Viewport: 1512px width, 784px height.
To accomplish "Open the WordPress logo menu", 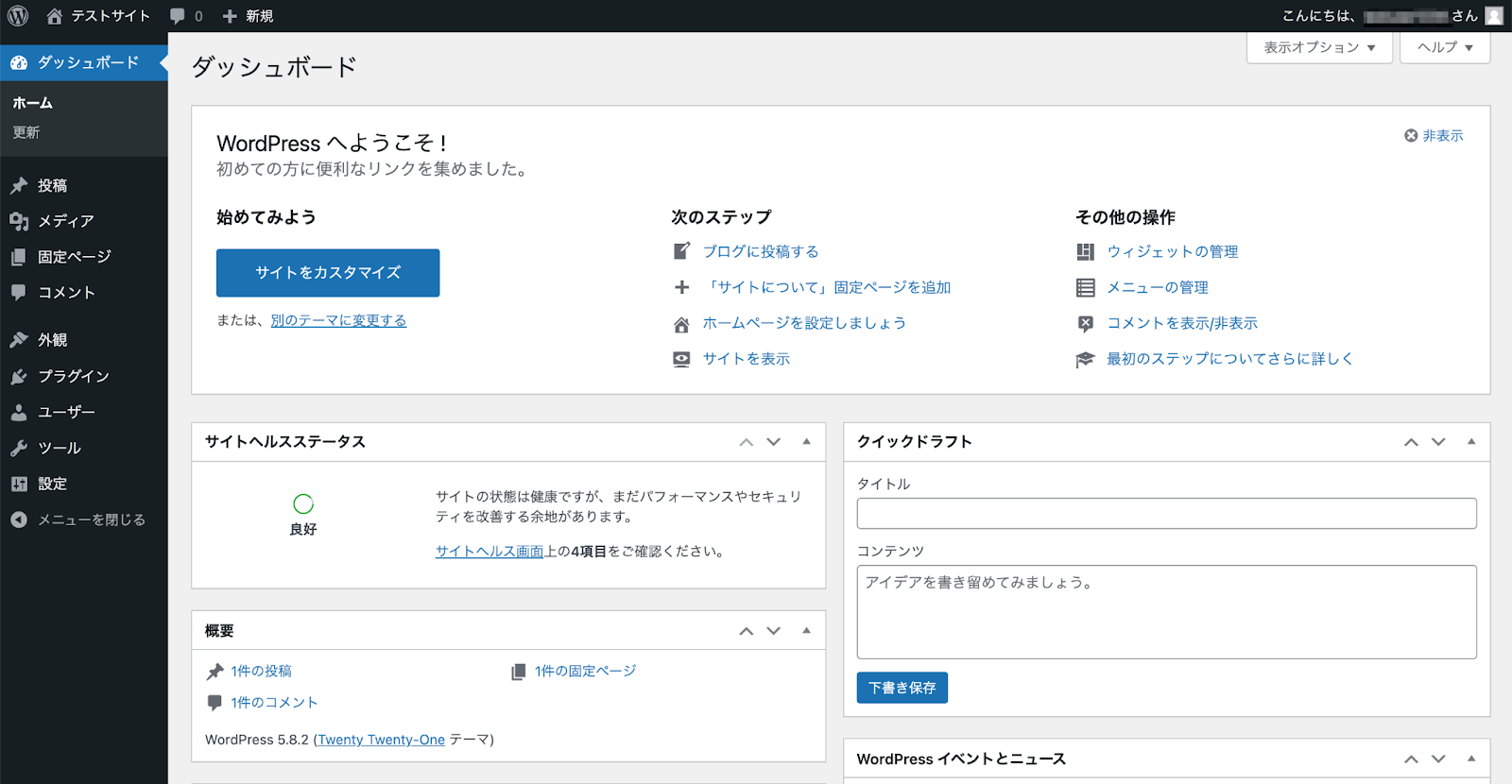I will point(18,16).
